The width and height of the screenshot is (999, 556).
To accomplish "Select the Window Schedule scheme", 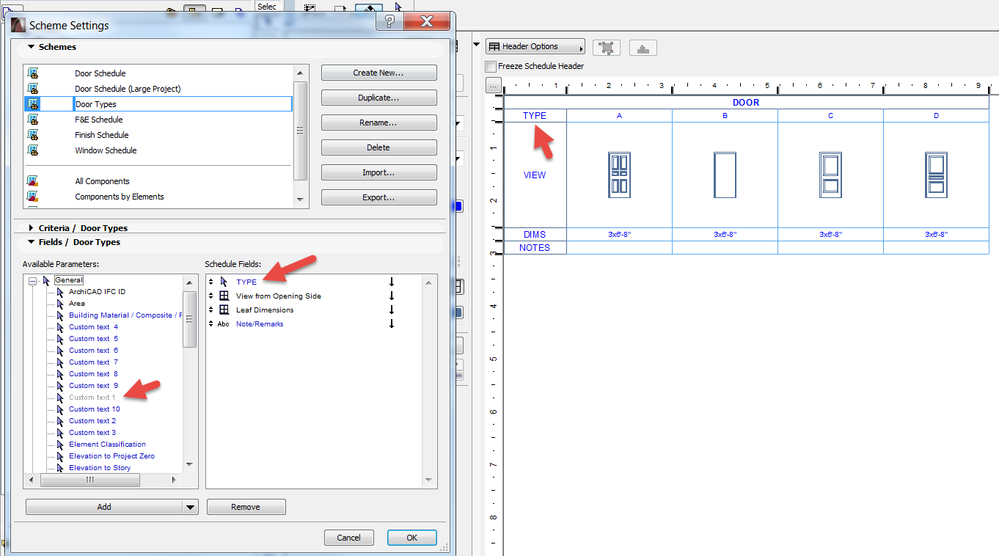I will (x=106, y=150).
